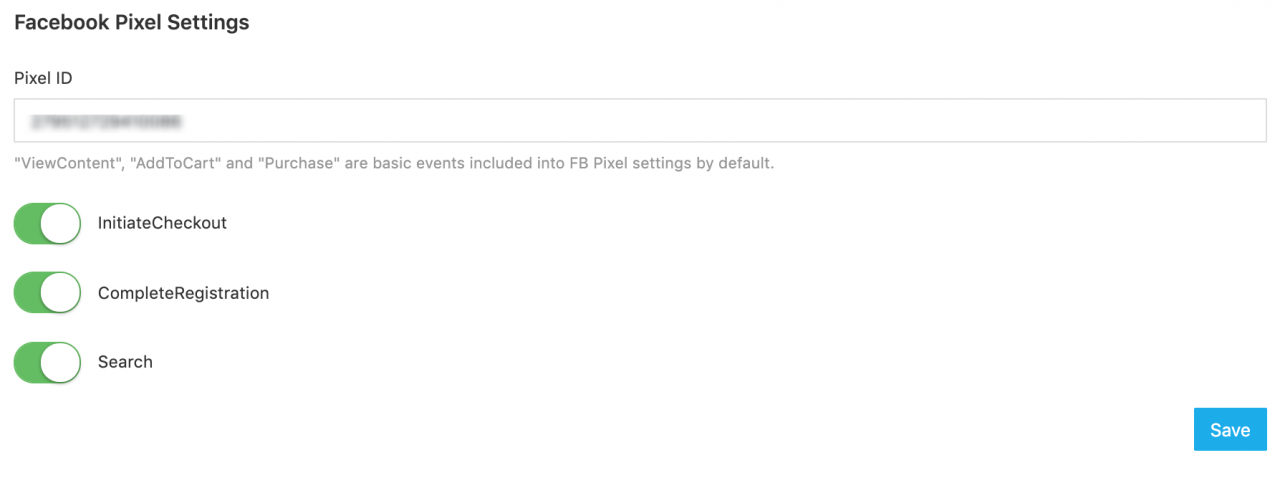Image resolution: width=1280 pixels, height=478 pixels.
Task: Click the CompleteRegistration label text
Action: [x=183, y=293]
